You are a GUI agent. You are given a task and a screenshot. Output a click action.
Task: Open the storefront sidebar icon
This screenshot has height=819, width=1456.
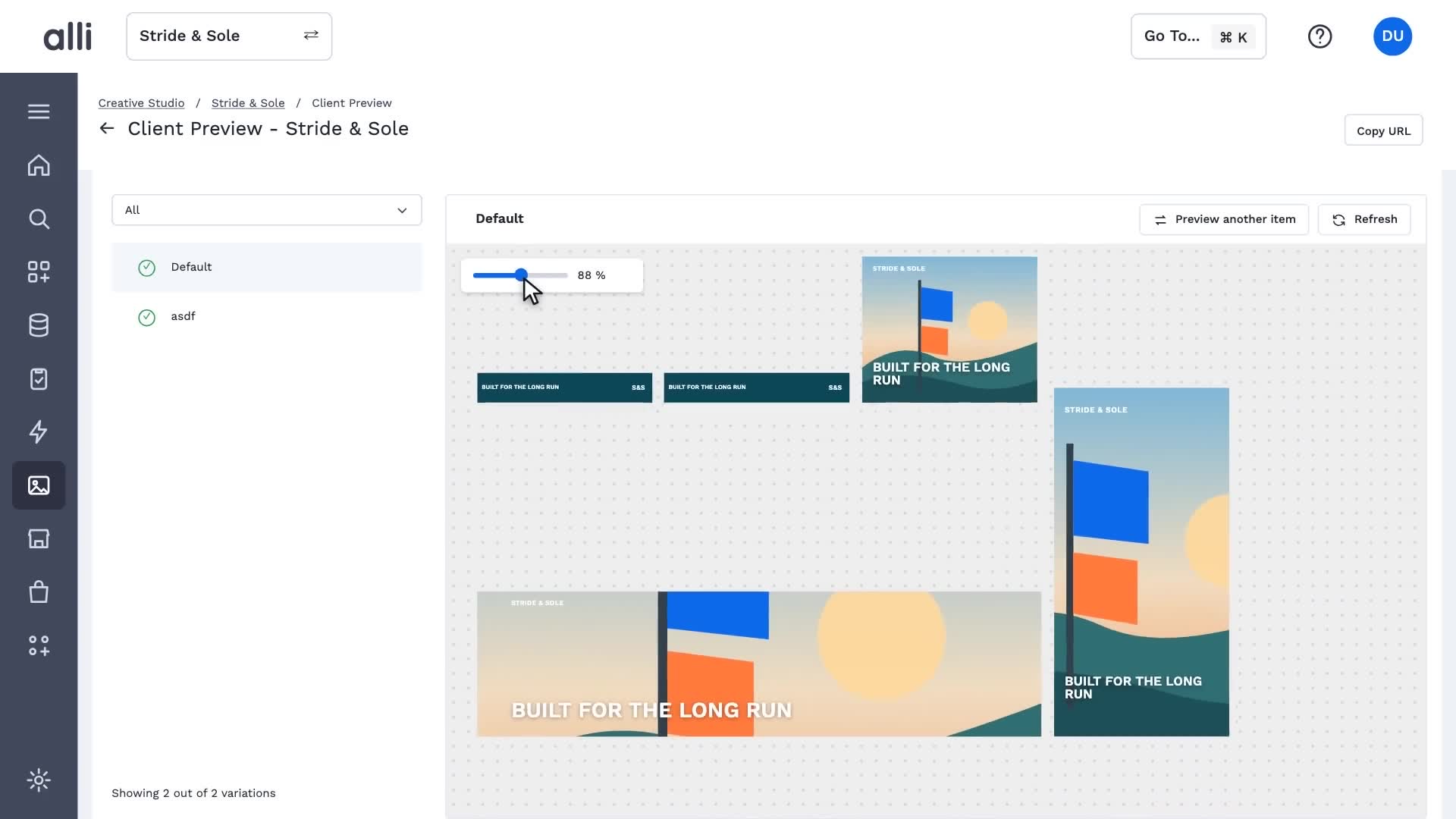click(x=39, y=538)
